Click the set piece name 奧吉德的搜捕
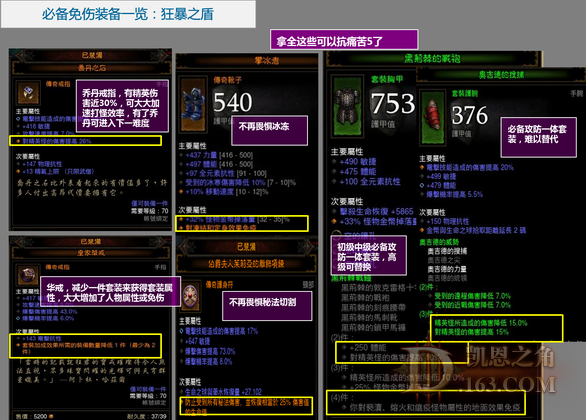 (447, 251)
